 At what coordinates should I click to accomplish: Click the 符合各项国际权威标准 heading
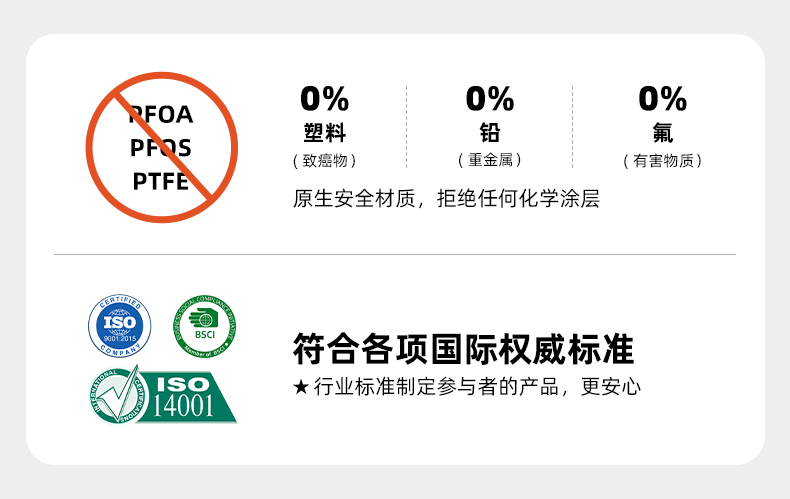464,350
